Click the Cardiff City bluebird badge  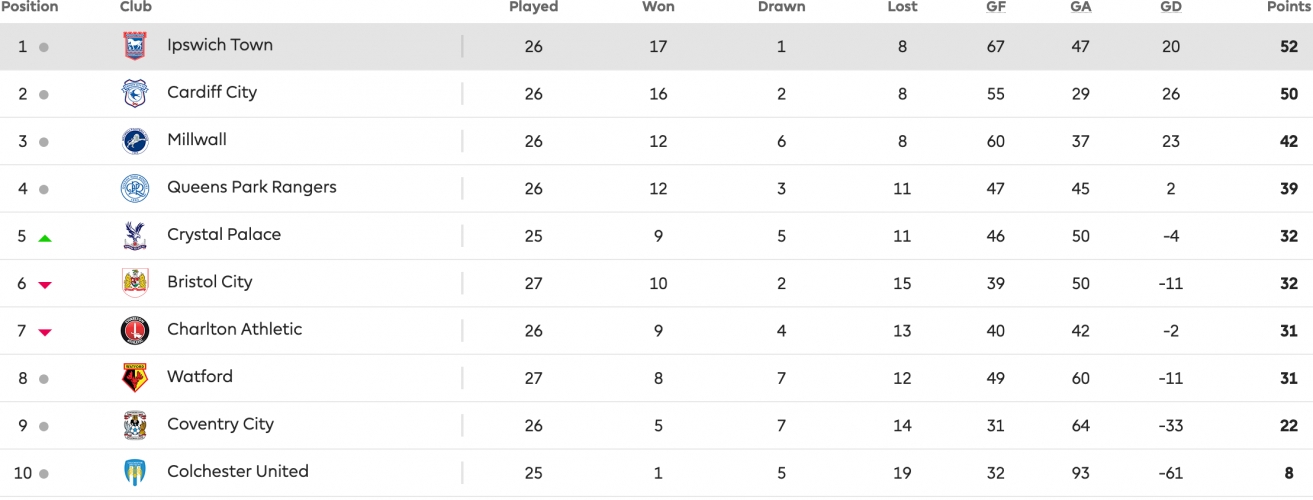(135, 94)
